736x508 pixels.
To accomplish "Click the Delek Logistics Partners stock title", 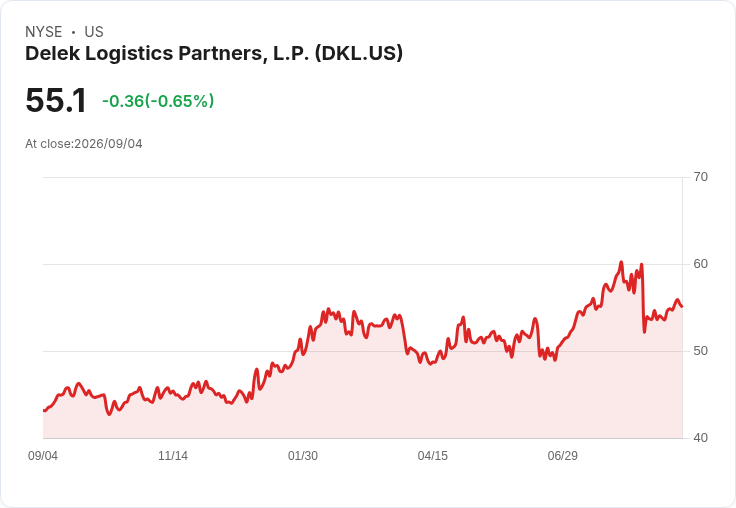I will [x=214, y=54].
